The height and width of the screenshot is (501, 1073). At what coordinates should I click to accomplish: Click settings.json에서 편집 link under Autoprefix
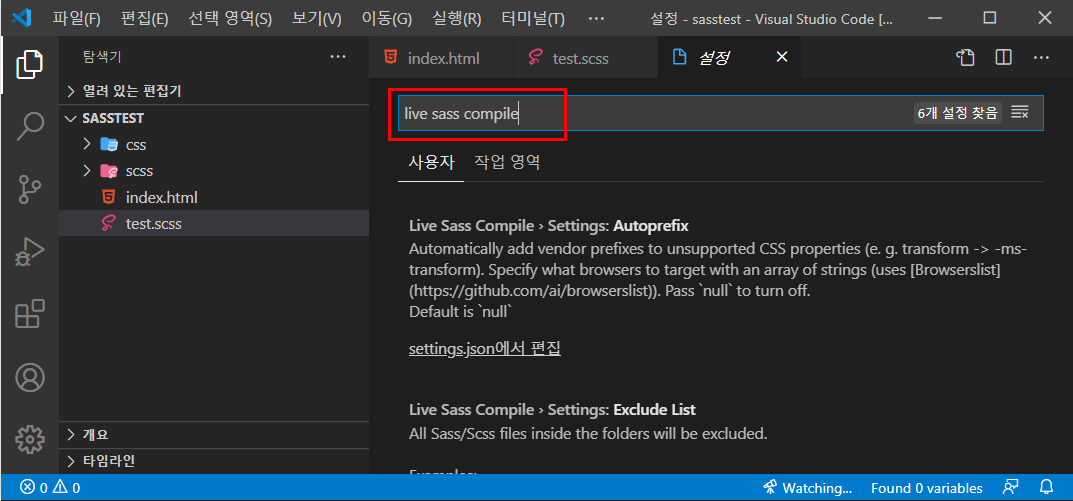484,348
